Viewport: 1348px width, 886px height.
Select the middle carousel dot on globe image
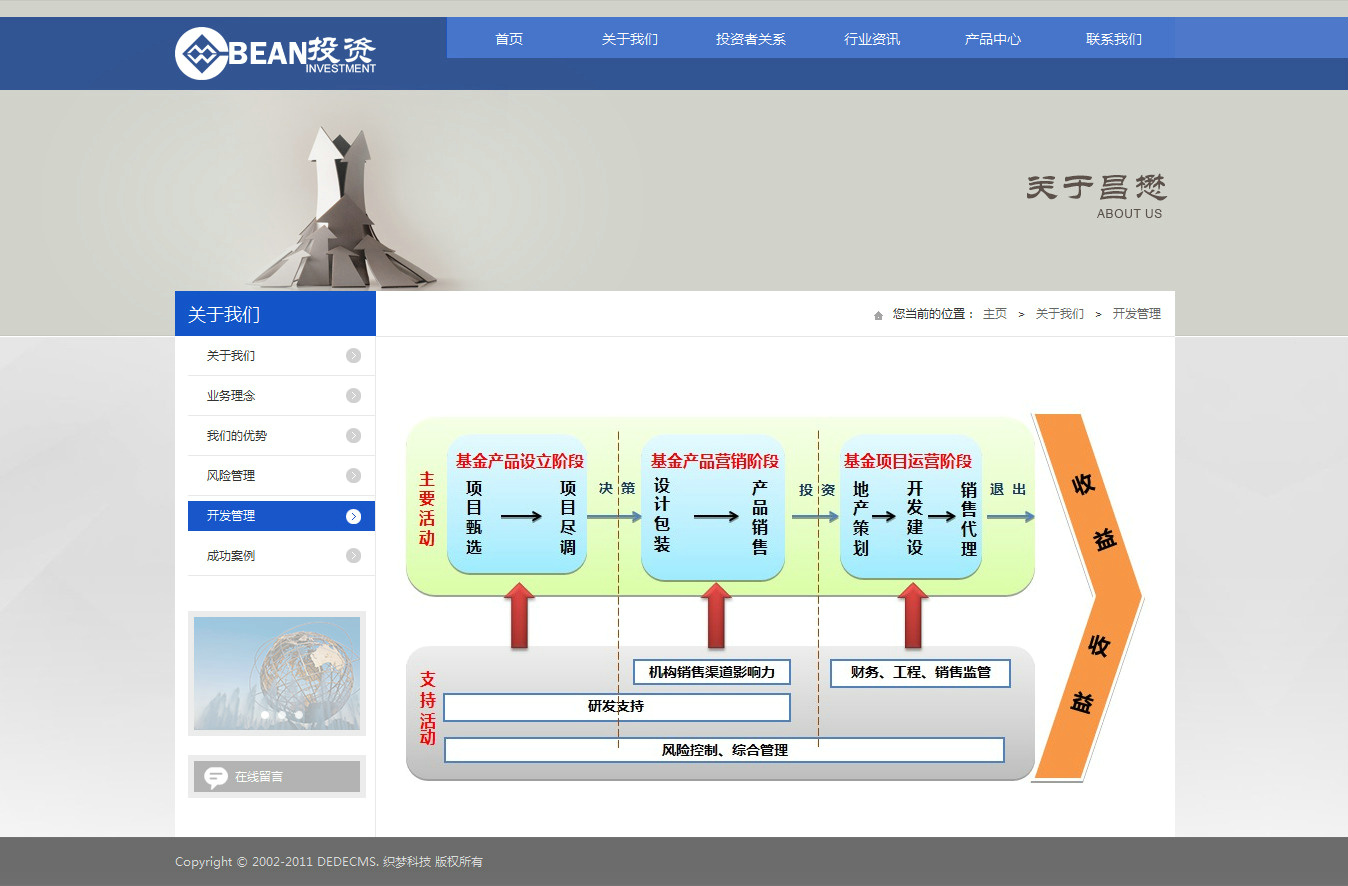click(x=282, y=715)
